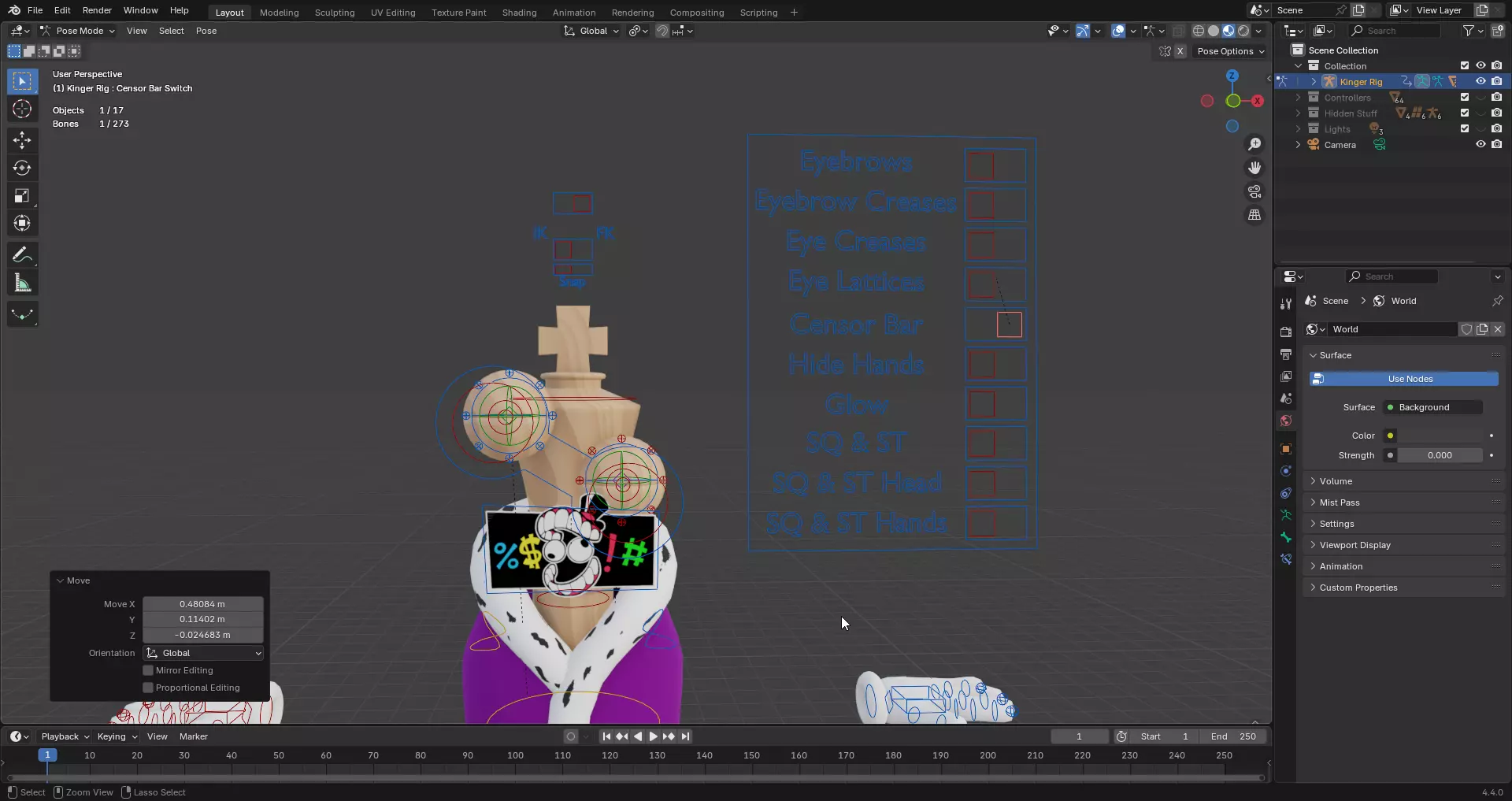This screenshot has height=801, width=1512.
Task: Expand Controllers collection in outliner
Action: 1298,98
